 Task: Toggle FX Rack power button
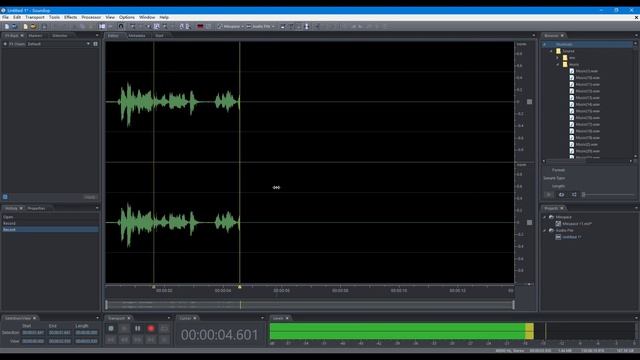(5, 44)
